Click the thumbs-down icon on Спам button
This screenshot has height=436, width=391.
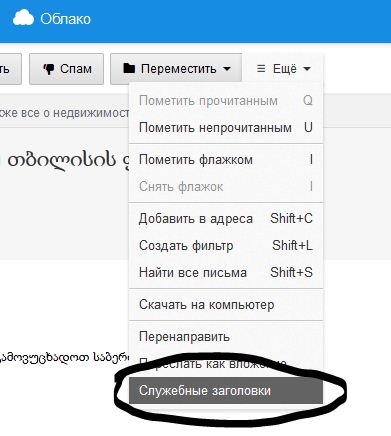[49, 69]
